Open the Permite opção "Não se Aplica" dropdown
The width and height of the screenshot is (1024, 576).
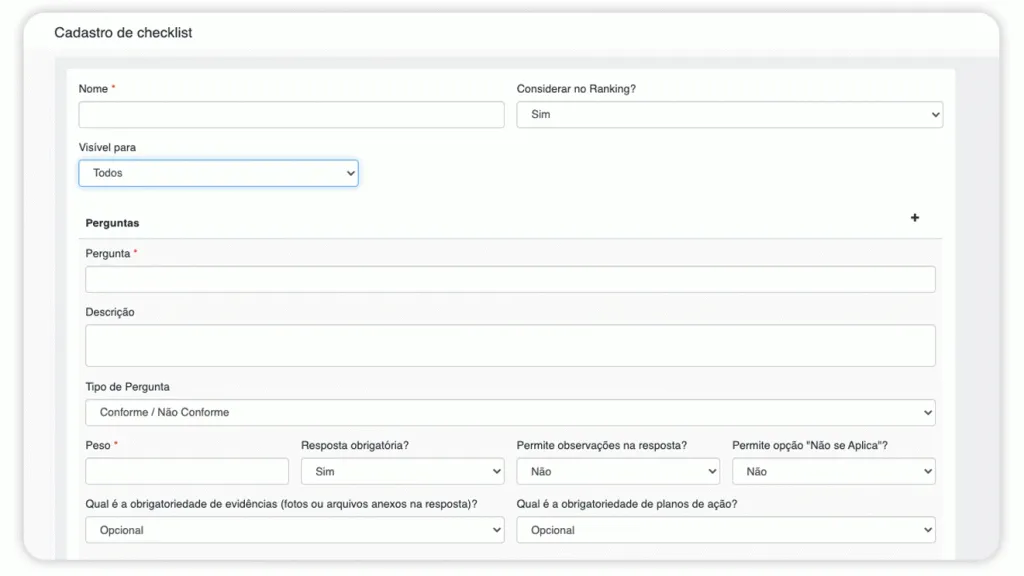(833, 471)
